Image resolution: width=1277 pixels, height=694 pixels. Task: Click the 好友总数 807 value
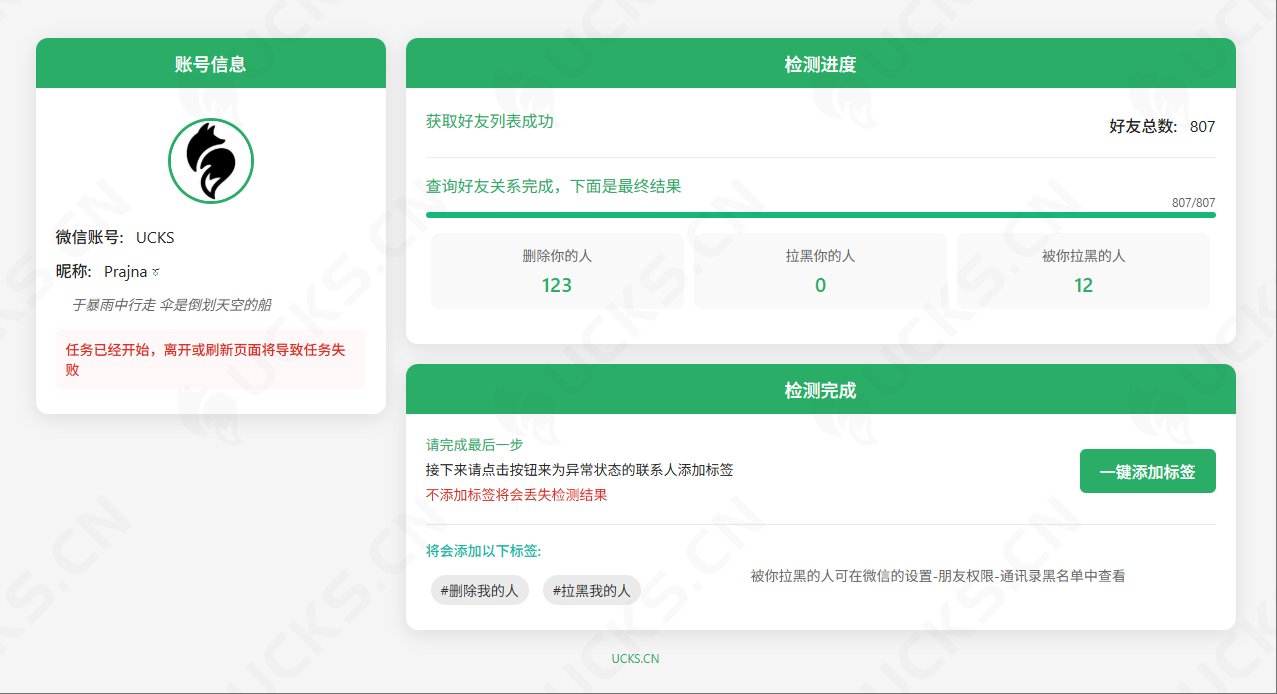click(x=1202, y=126)
